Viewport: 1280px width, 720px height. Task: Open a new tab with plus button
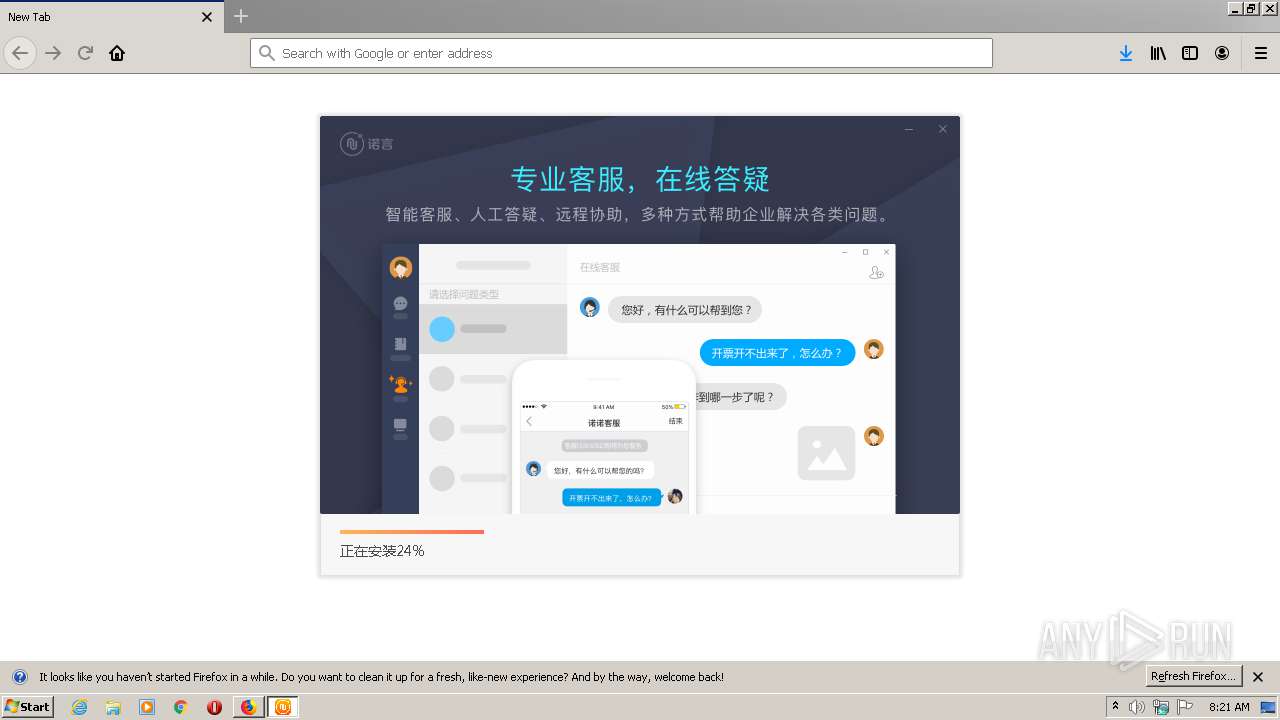tap(241, 16)
